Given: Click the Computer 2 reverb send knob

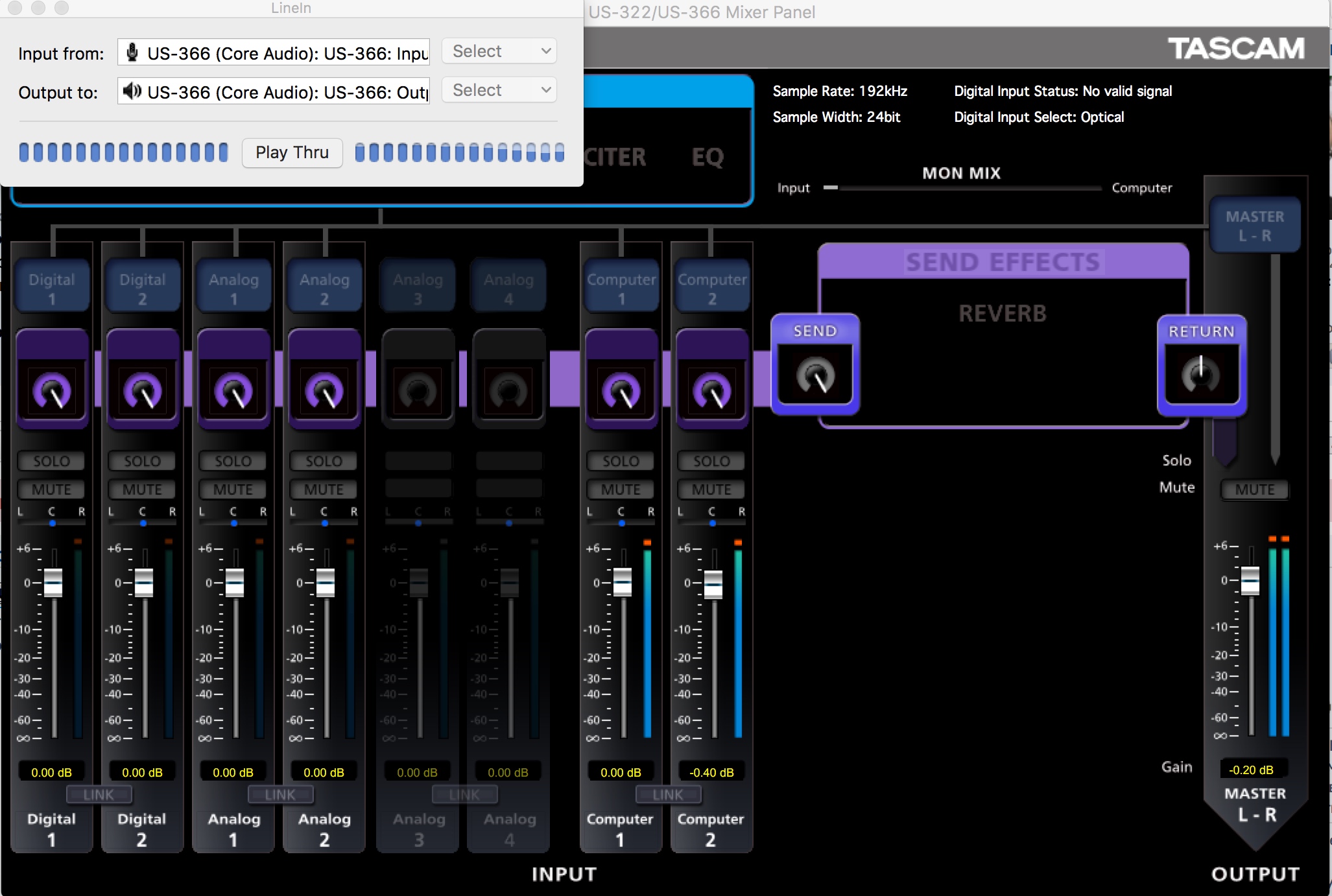Looking at the screenshot, I should click(712, 391).
